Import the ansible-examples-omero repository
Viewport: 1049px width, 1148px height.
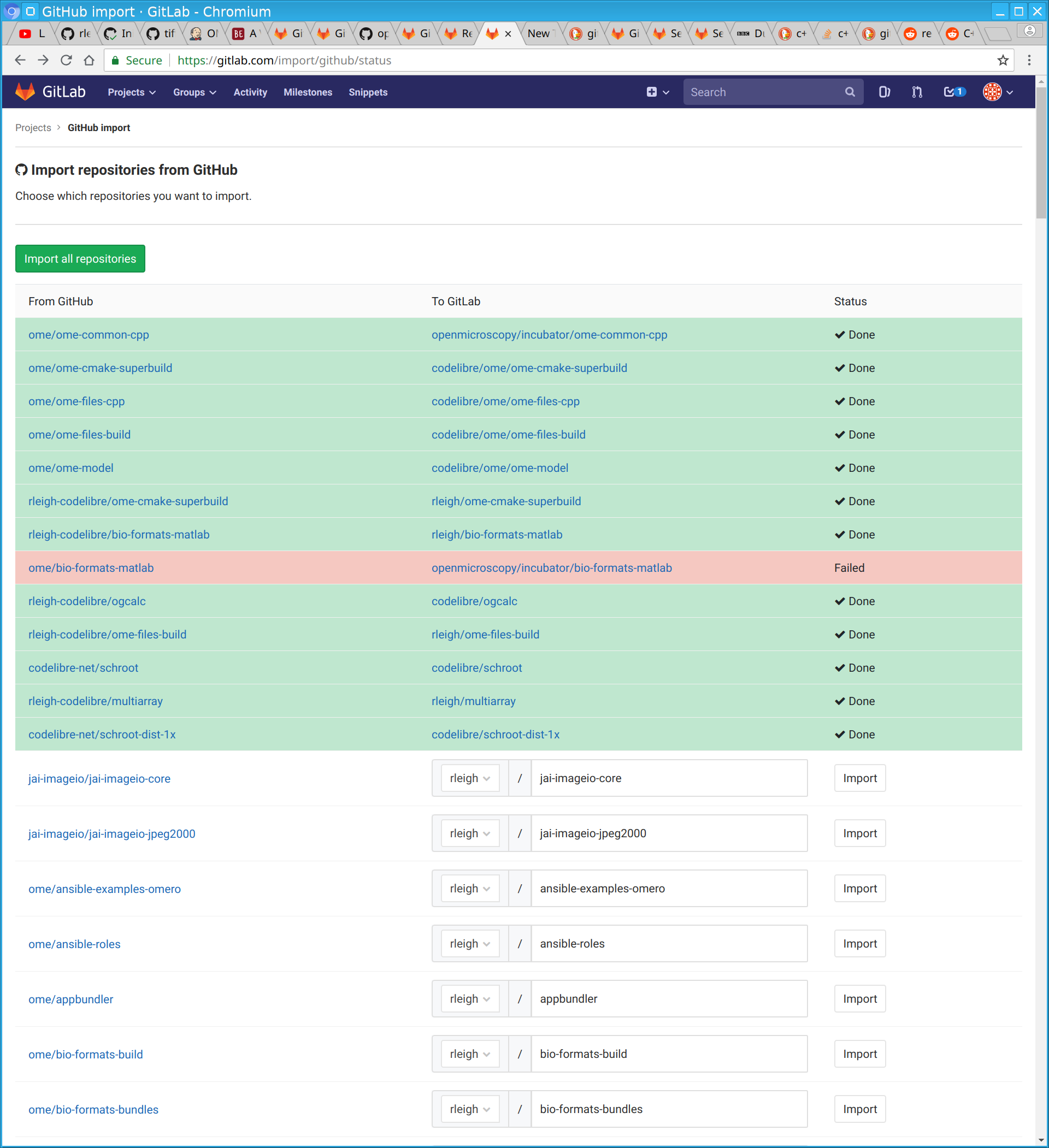[x=860, y=889]
